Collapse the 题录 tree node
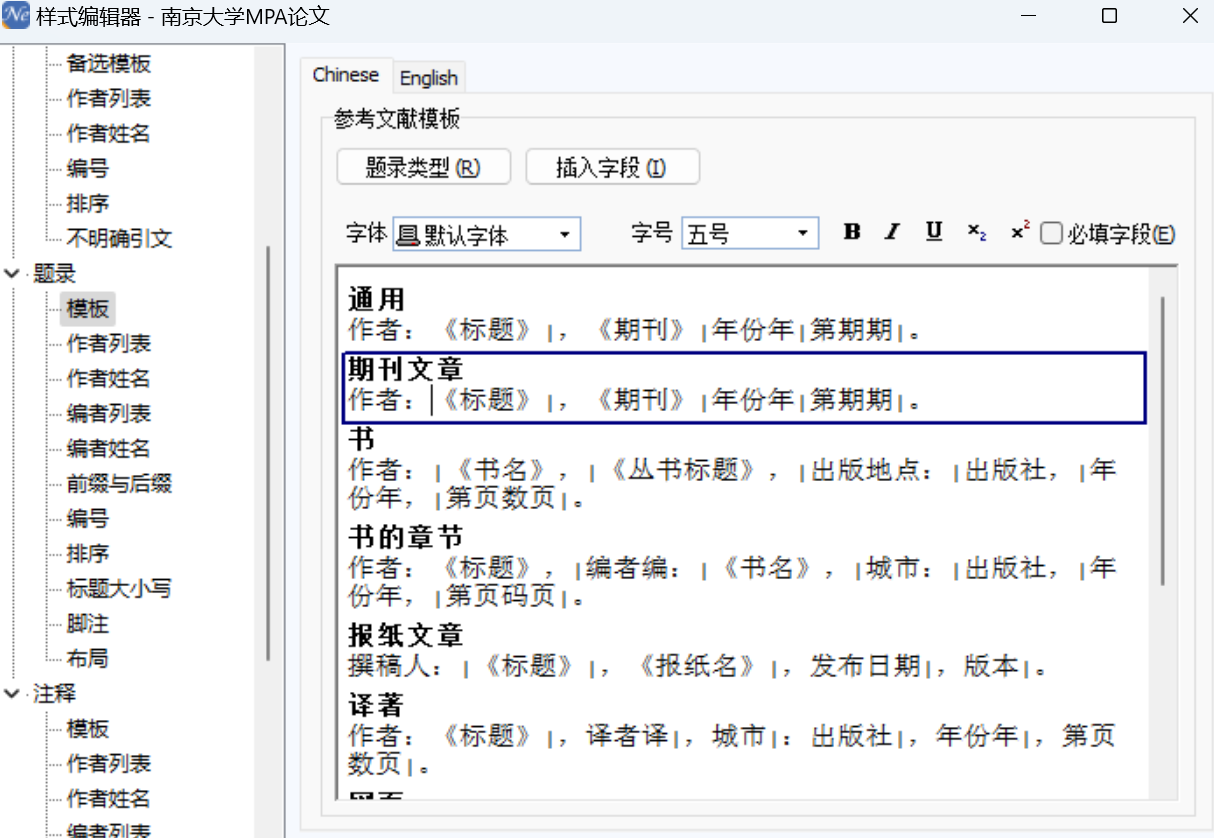The width and height of the screenshot is (1214, 838). (x=12, y=273)
